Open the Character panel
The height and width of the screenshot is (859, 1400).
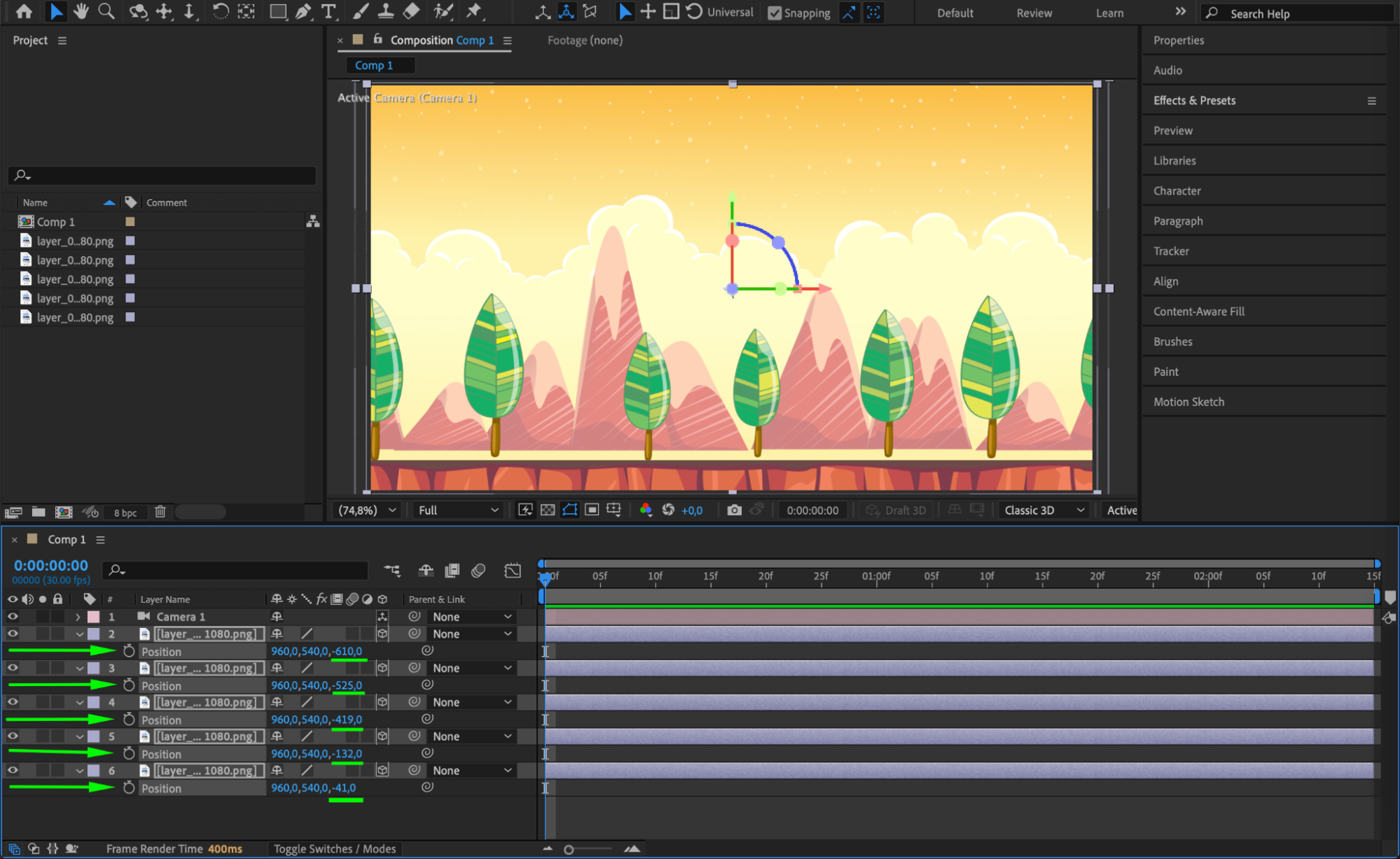tap(1177, 190)
